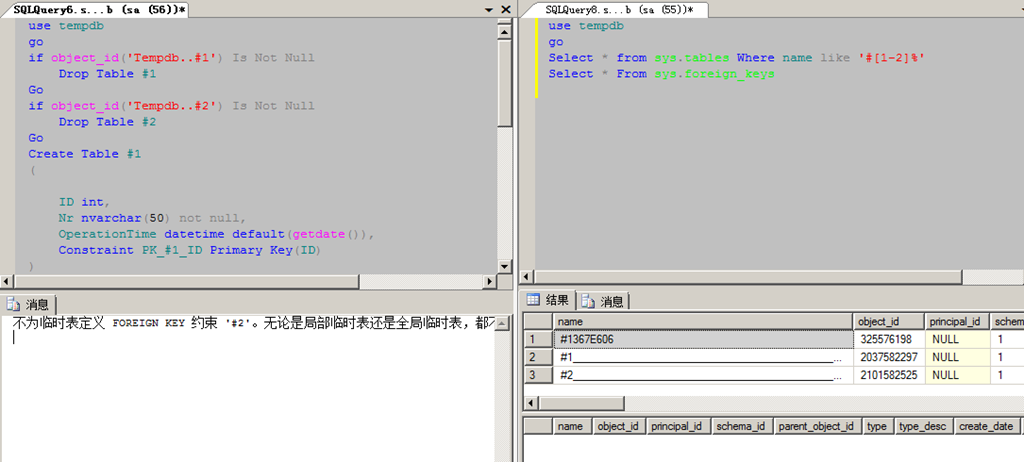
Task: Click scroll-down arrow of left editor scrollbar
Action: pos(505,265)
